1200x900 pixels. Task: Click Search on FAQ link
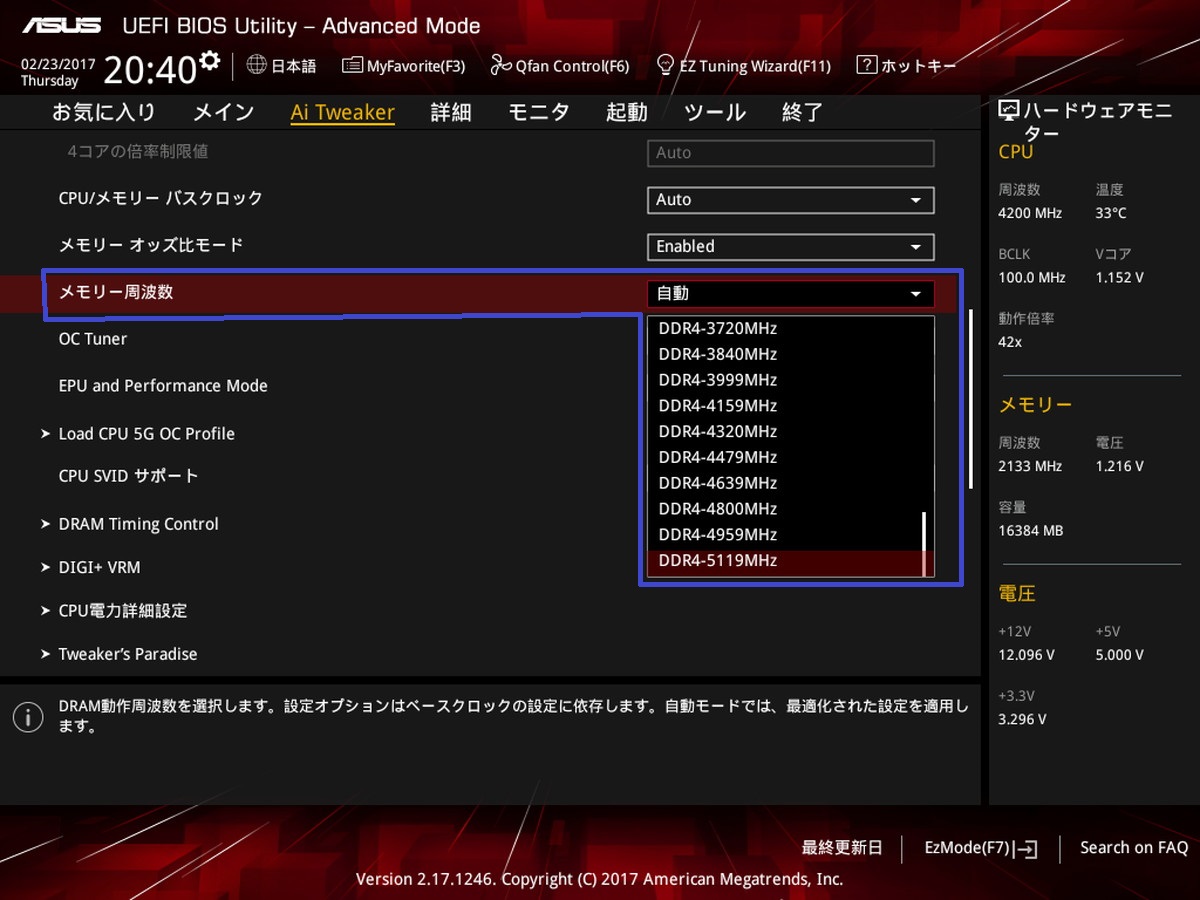point(1134,848)
